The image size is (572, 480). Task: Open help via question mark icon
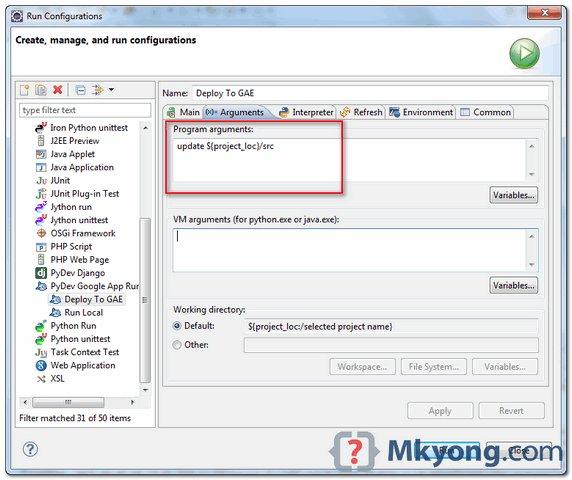coord(30,449)
